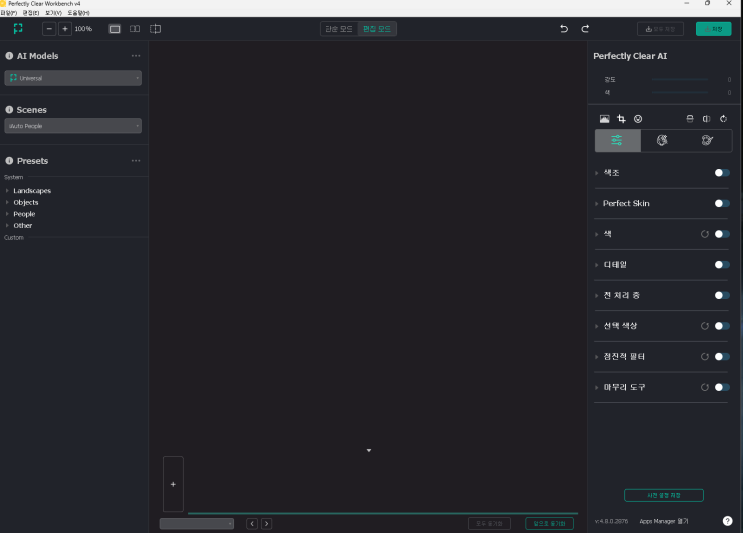Expand the Landscapes preset group
The image size is (743, 533).
click(7, 190)
